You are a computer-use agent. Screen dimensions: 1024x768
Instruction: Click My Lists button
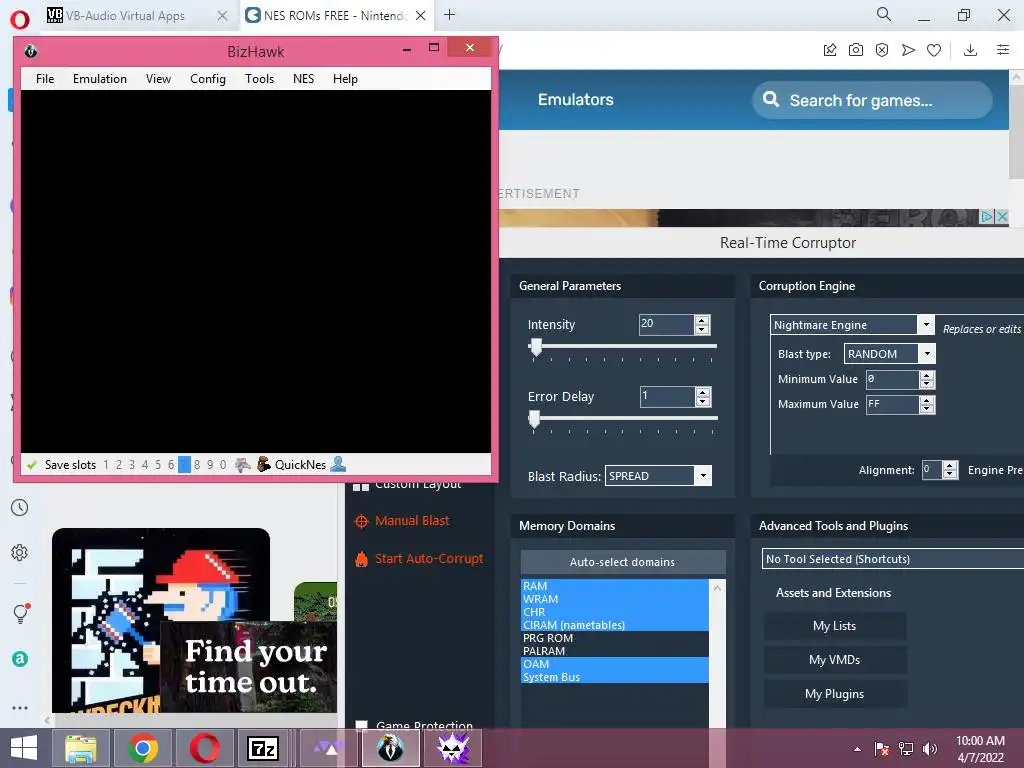pos(835,626)
